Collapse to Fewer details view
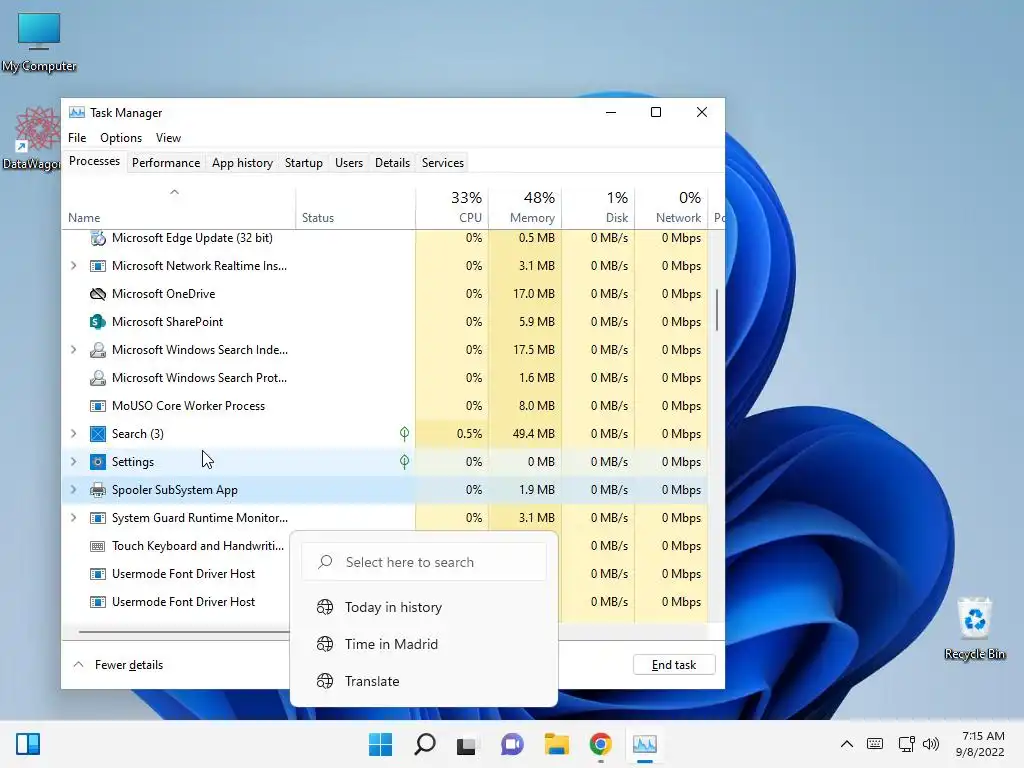Viewport: 1024px width, 768px height. coord(118,665)
